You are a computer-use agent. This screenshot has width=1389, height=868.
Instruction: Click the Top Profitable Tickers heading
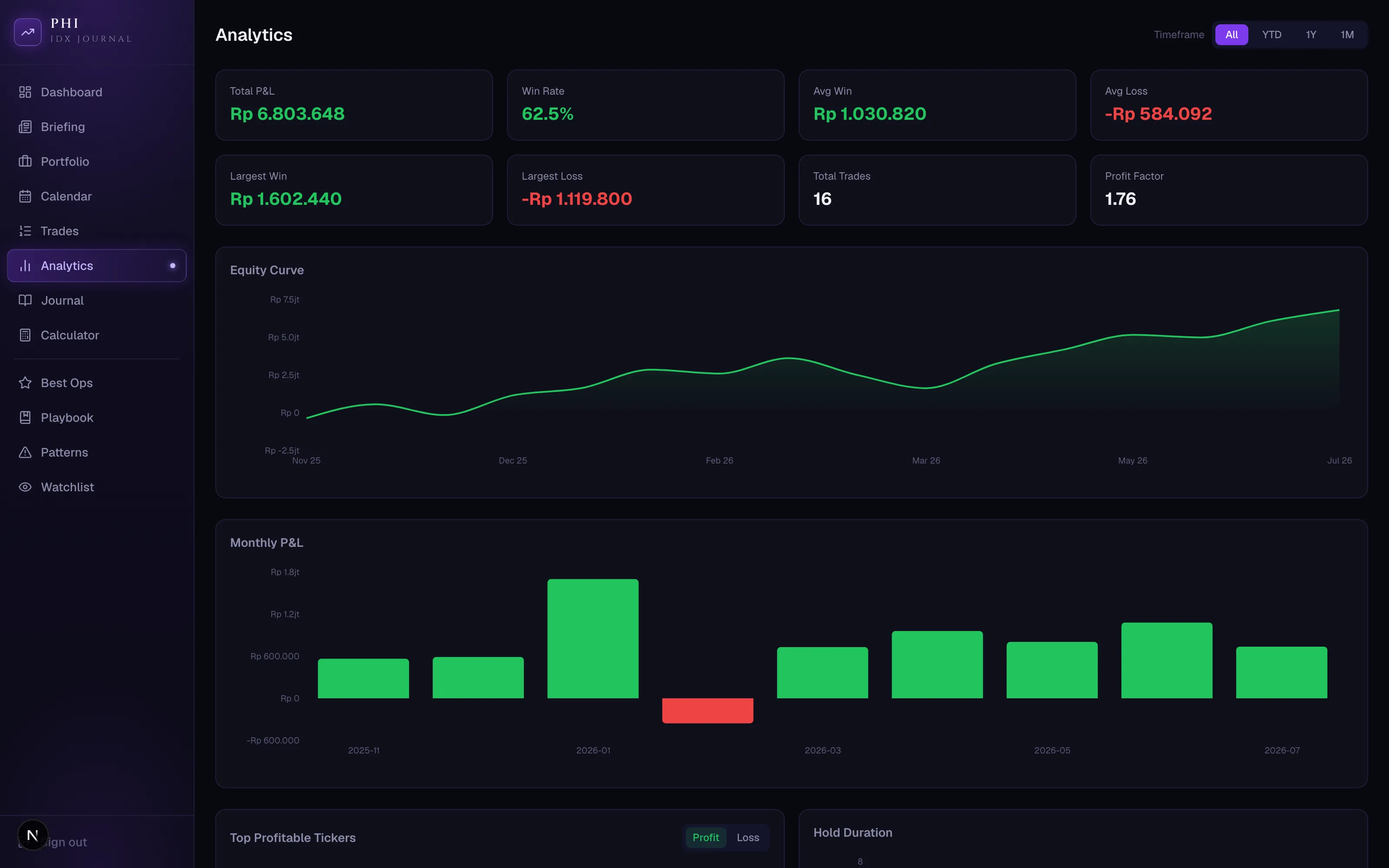click(x=293, y=838)
